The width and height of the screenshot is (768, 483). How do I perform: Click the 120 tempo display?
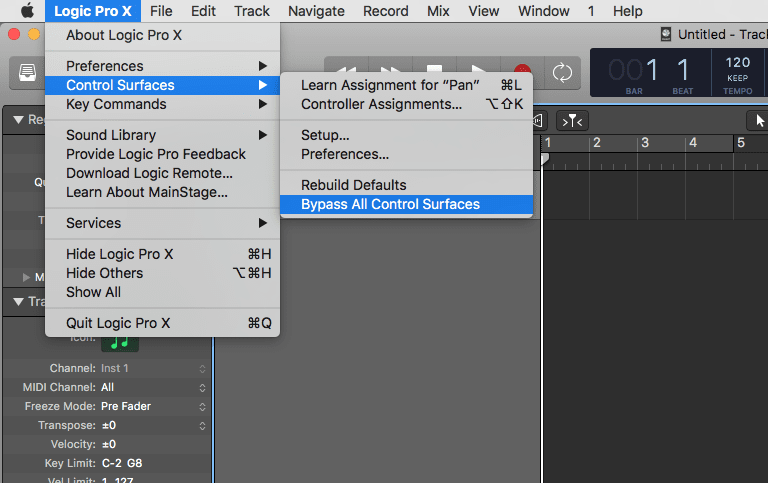(738, 63)
